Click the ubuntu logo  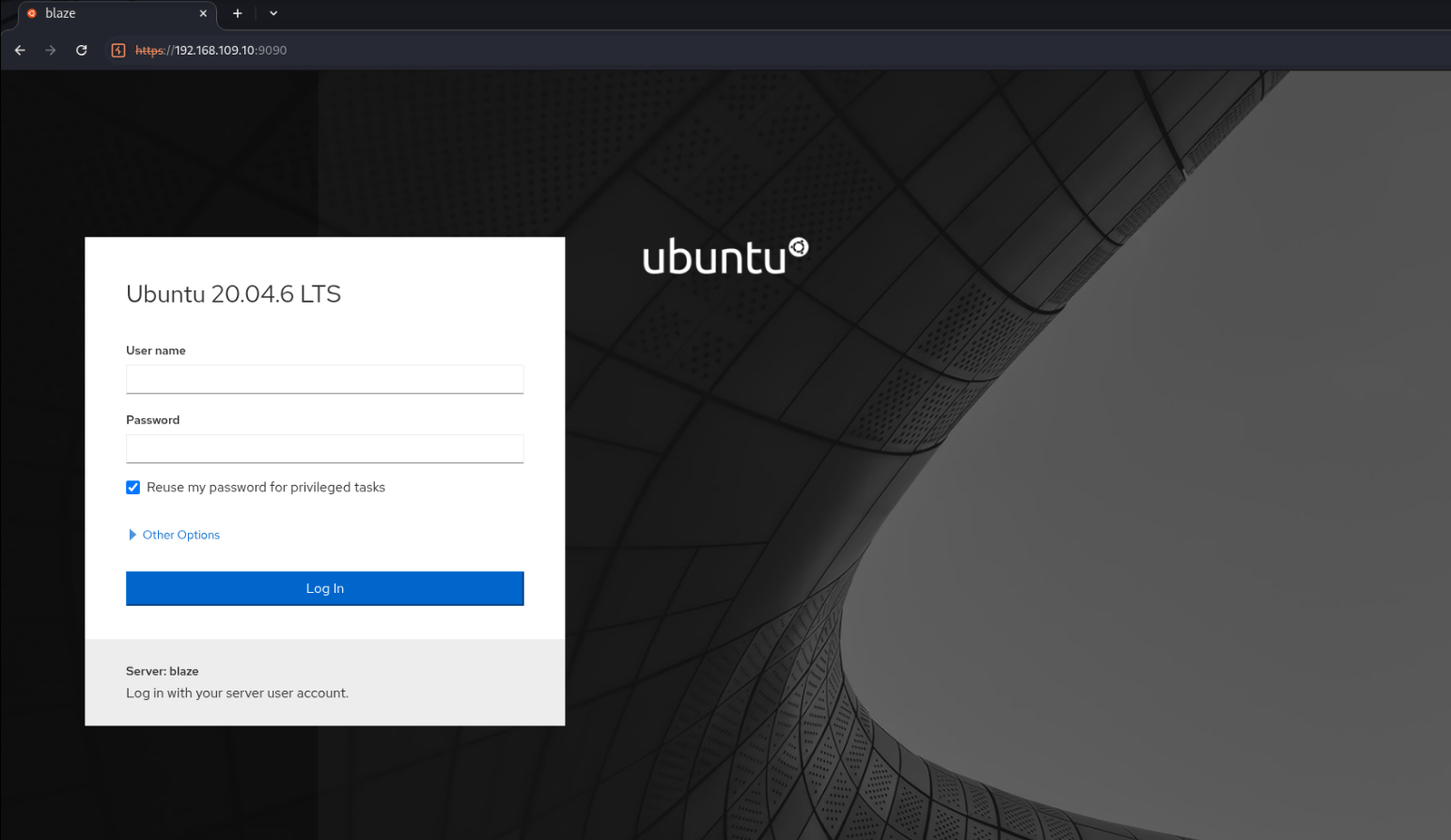click(725, 257)
